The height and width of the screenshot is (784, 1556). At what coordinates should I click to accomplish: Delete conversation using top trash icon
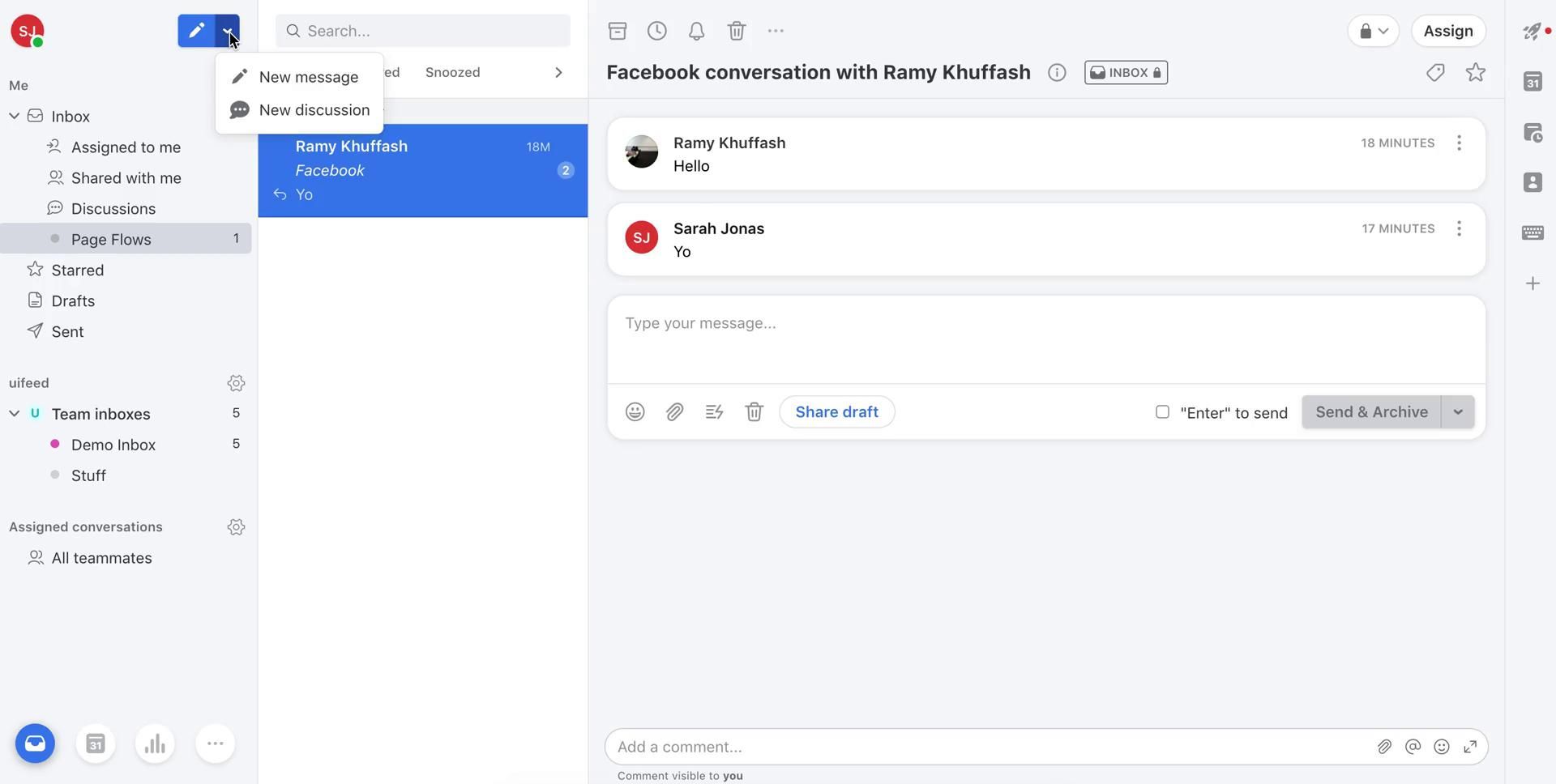pyautogui.click(x=736, y=31)
